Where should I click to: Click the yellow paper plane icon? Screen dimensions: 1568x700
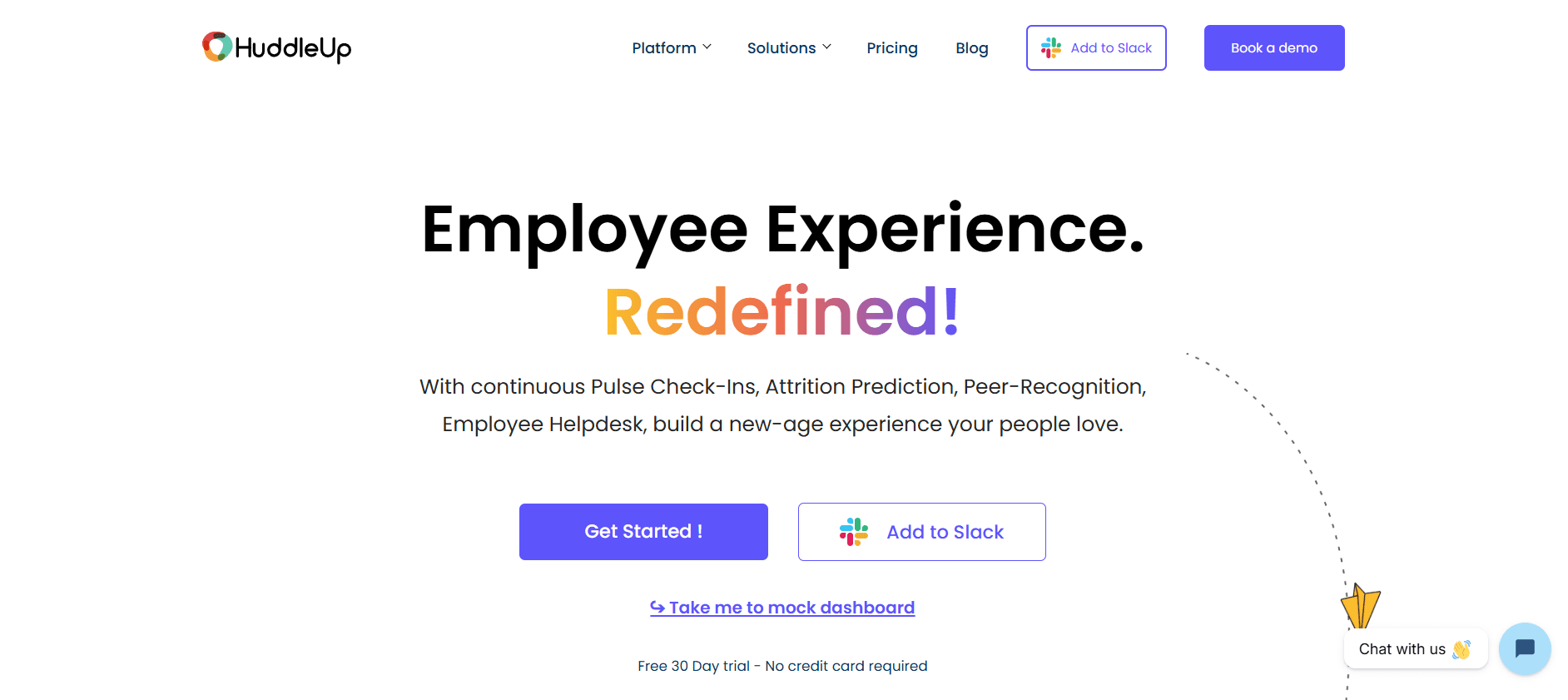tap(1361, 605)
